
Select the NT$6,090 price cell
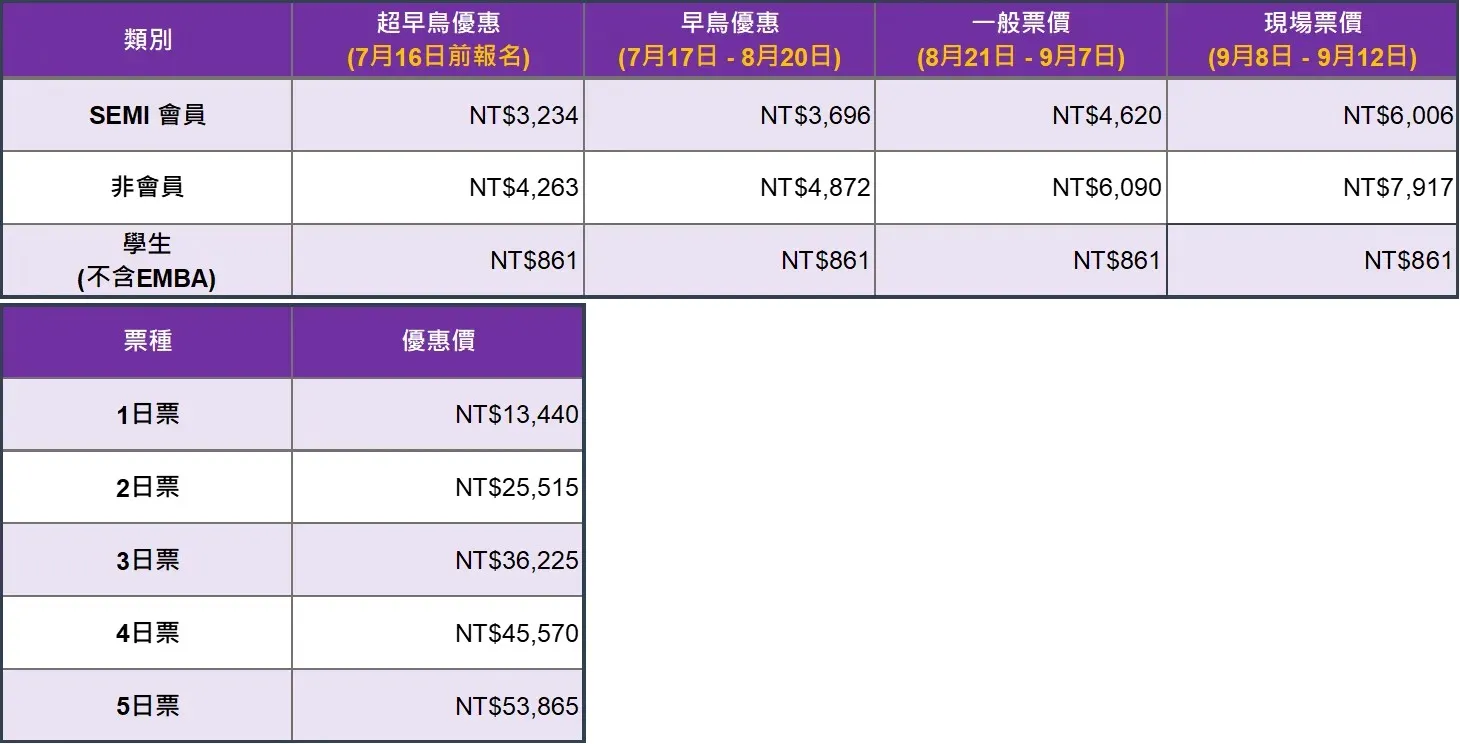(x=1021, y=187)
